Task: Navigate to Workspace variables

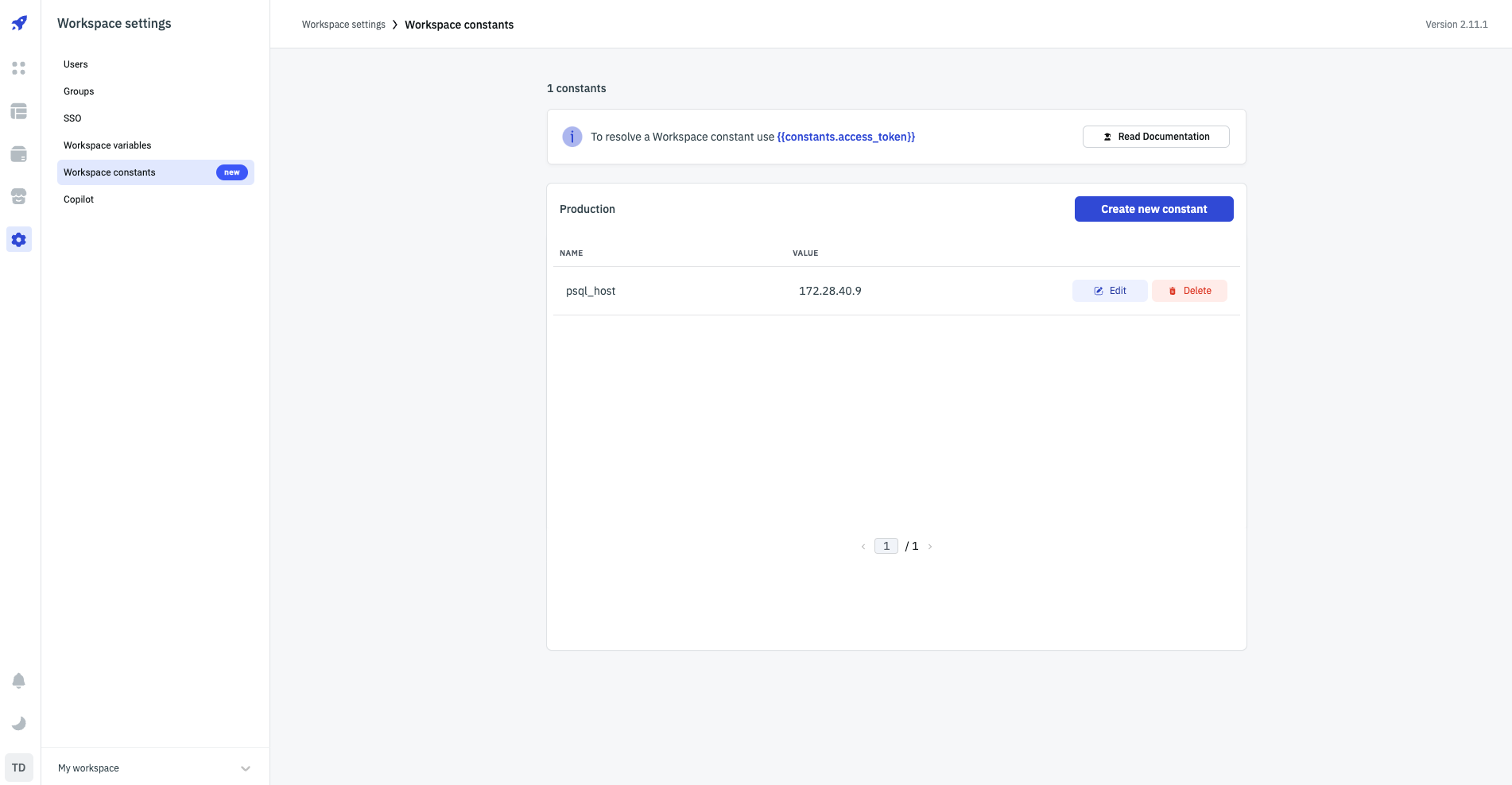Action: 107,145
